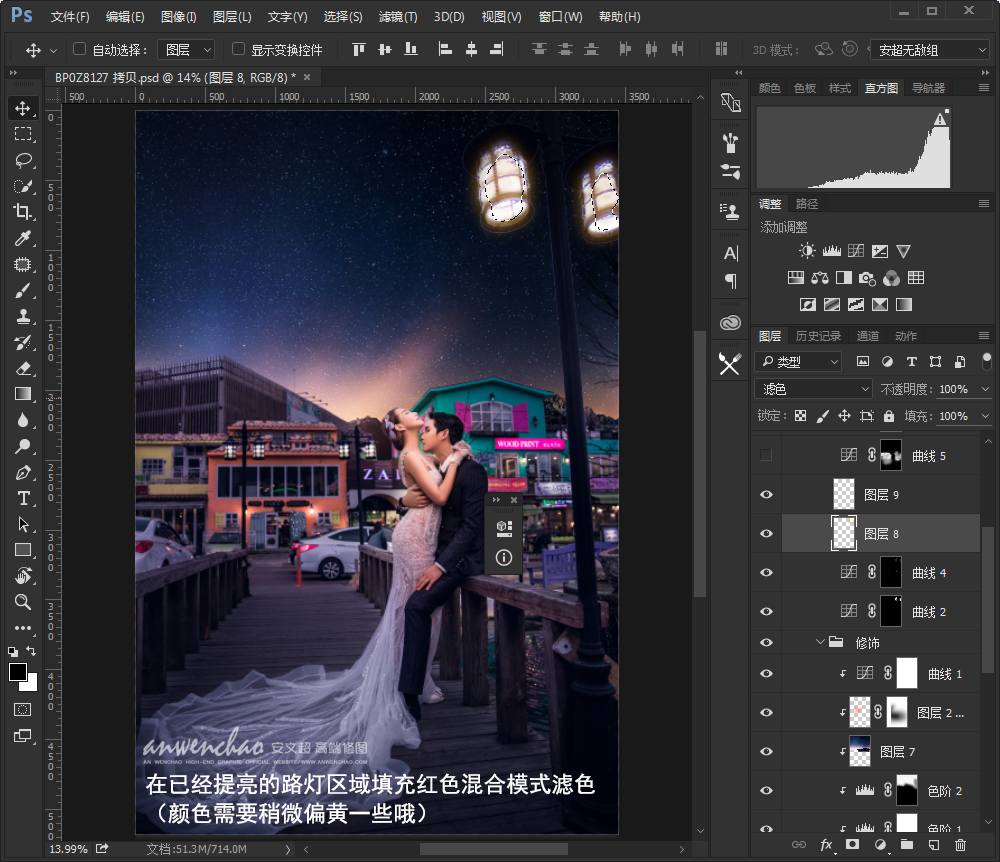The width and height of the screenshot is (1000, 862).
Task: Select the Clone Stamp tool
Action: click(23, 316)
